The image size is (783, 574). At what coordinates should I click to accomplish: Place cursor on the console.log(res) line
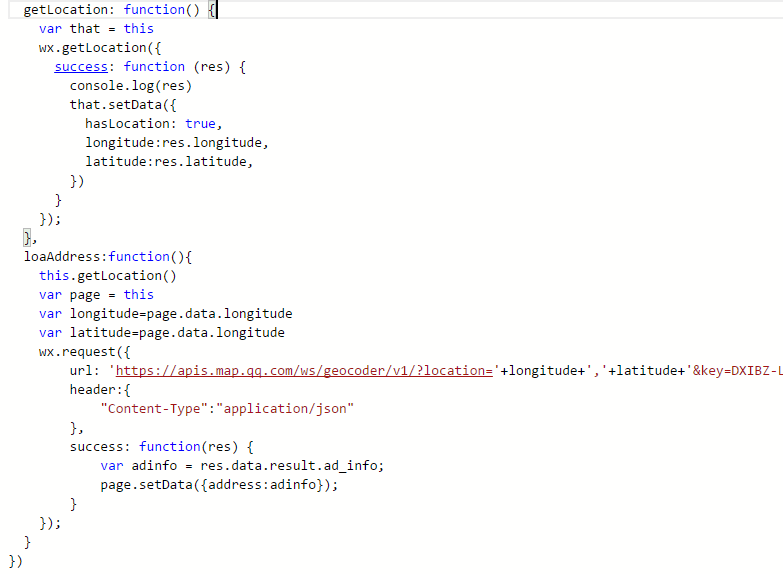[130, 85]
